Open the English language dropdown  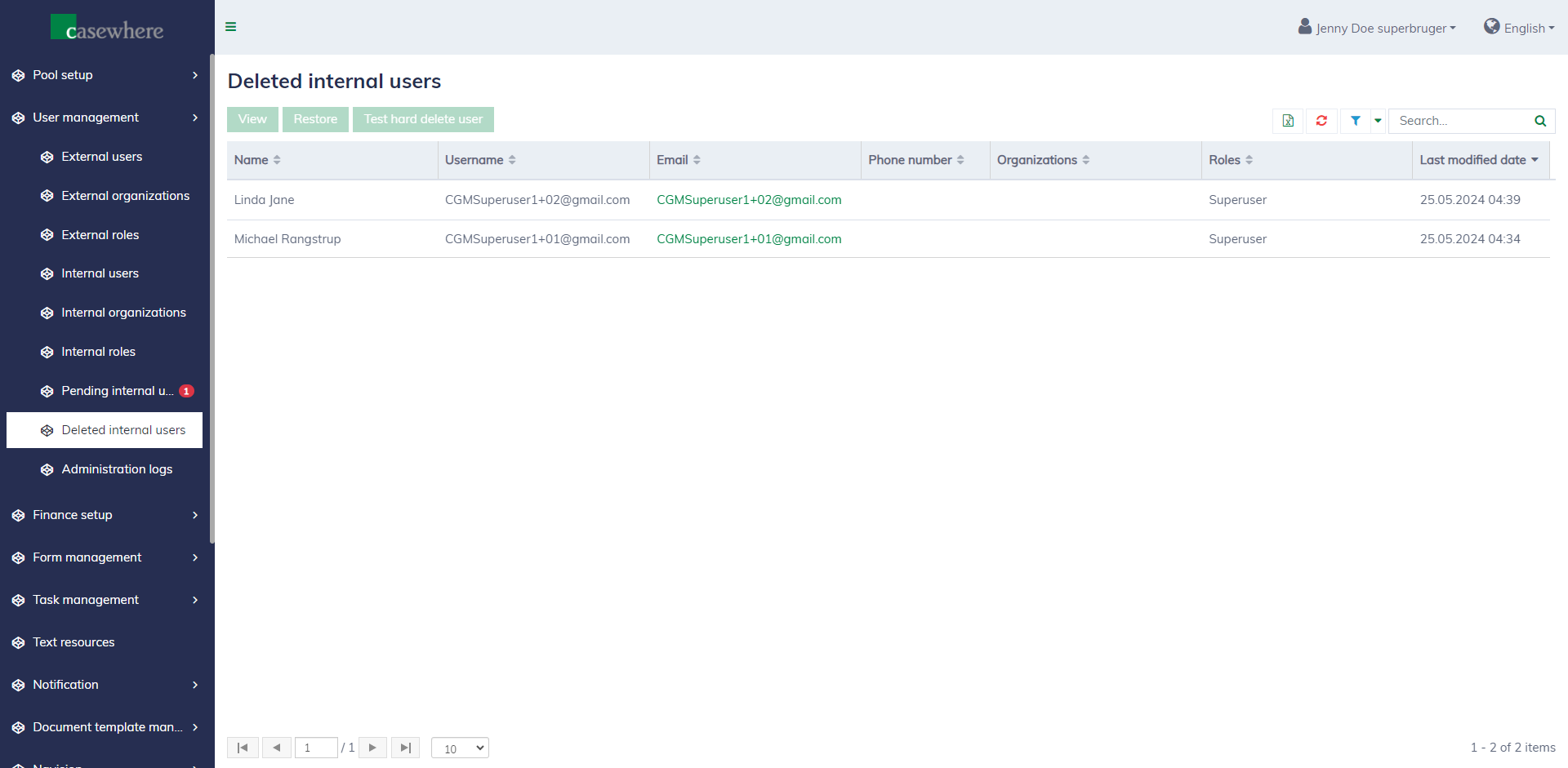click(1519, 28)
